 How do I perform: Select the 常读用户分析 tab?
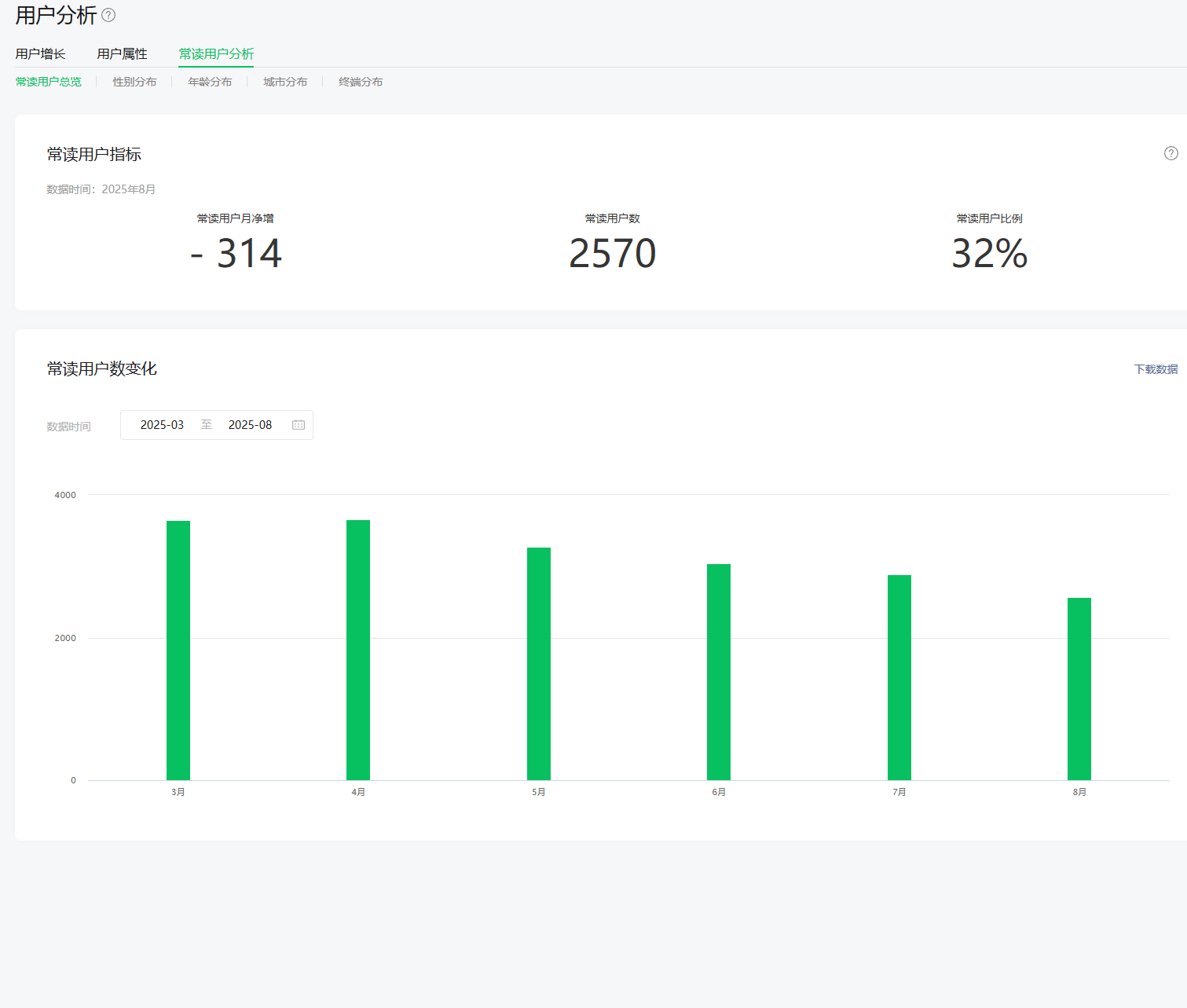click(216, 54)
